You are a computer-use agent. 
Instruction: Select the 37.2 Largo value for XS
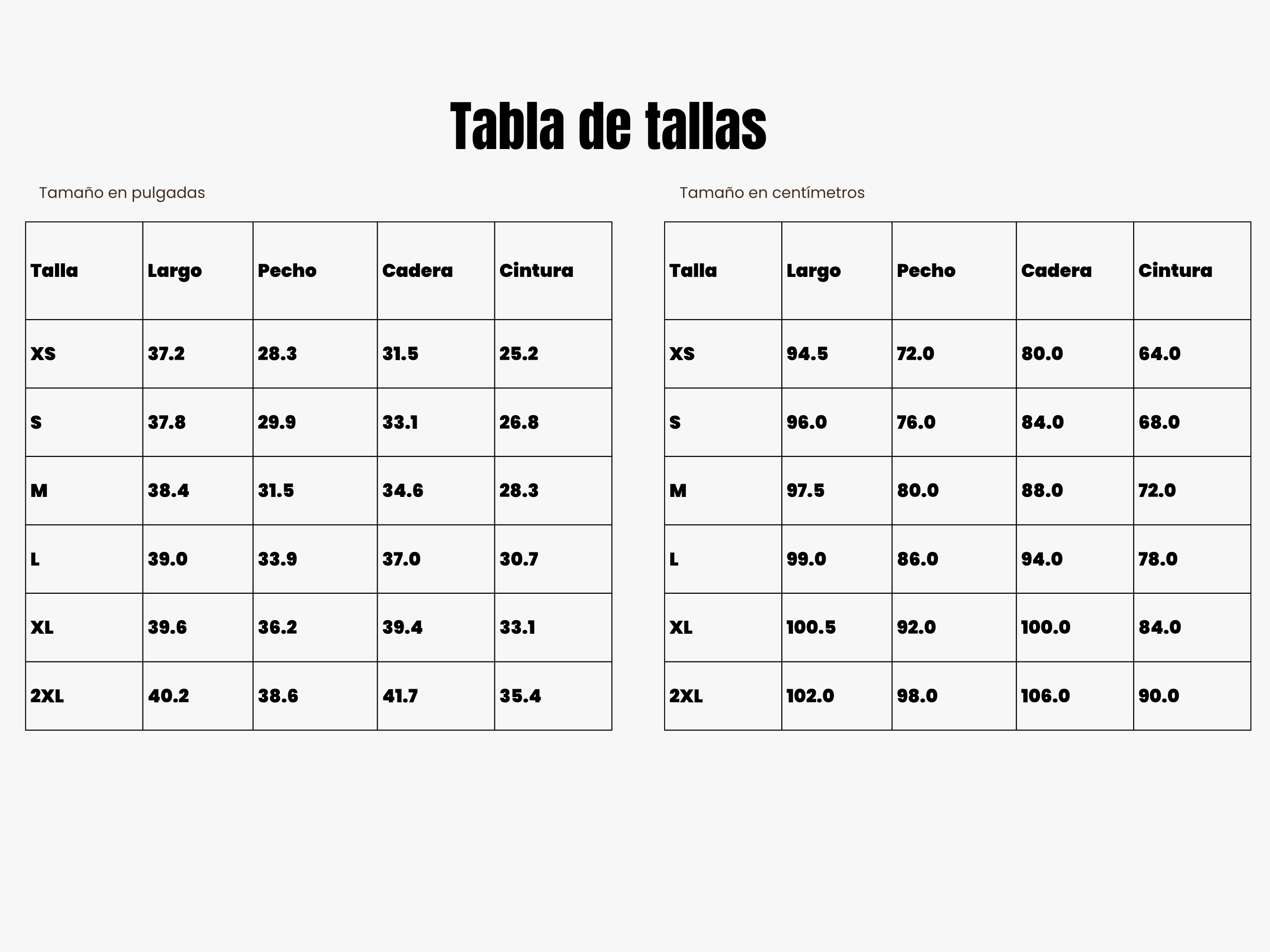click(x=166, y=354)
